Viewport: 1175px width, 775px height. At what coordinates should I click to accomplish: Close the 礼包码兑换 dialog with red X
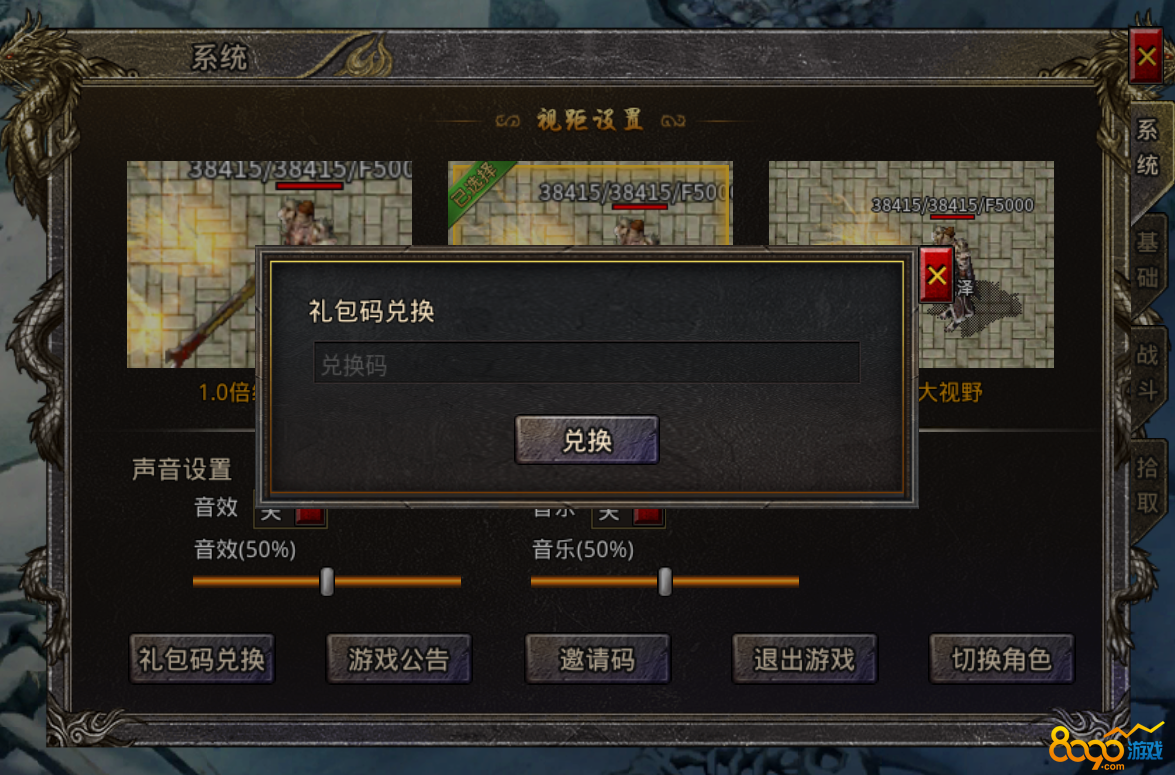(x=936, y=275)
